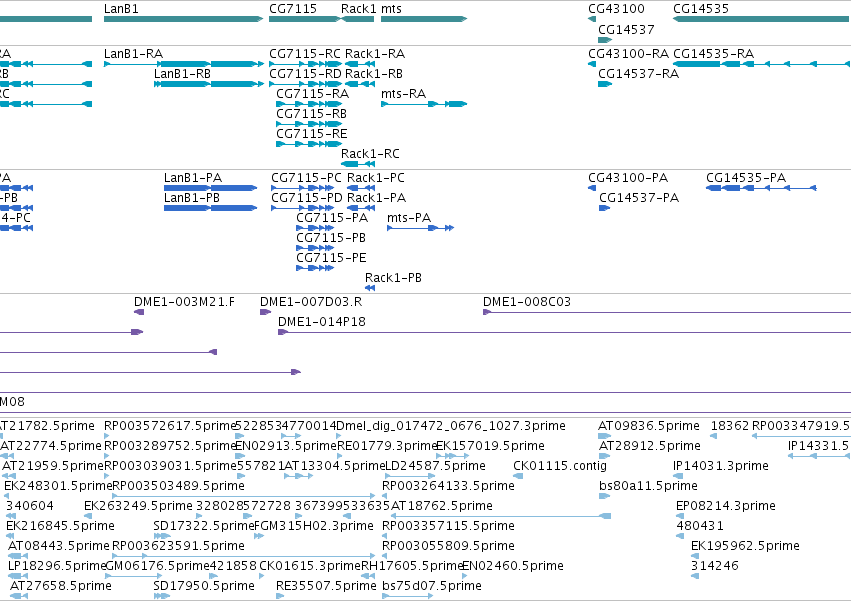
Task: Click the bs80a11.5prime EST label
Action: coord(649,486)
